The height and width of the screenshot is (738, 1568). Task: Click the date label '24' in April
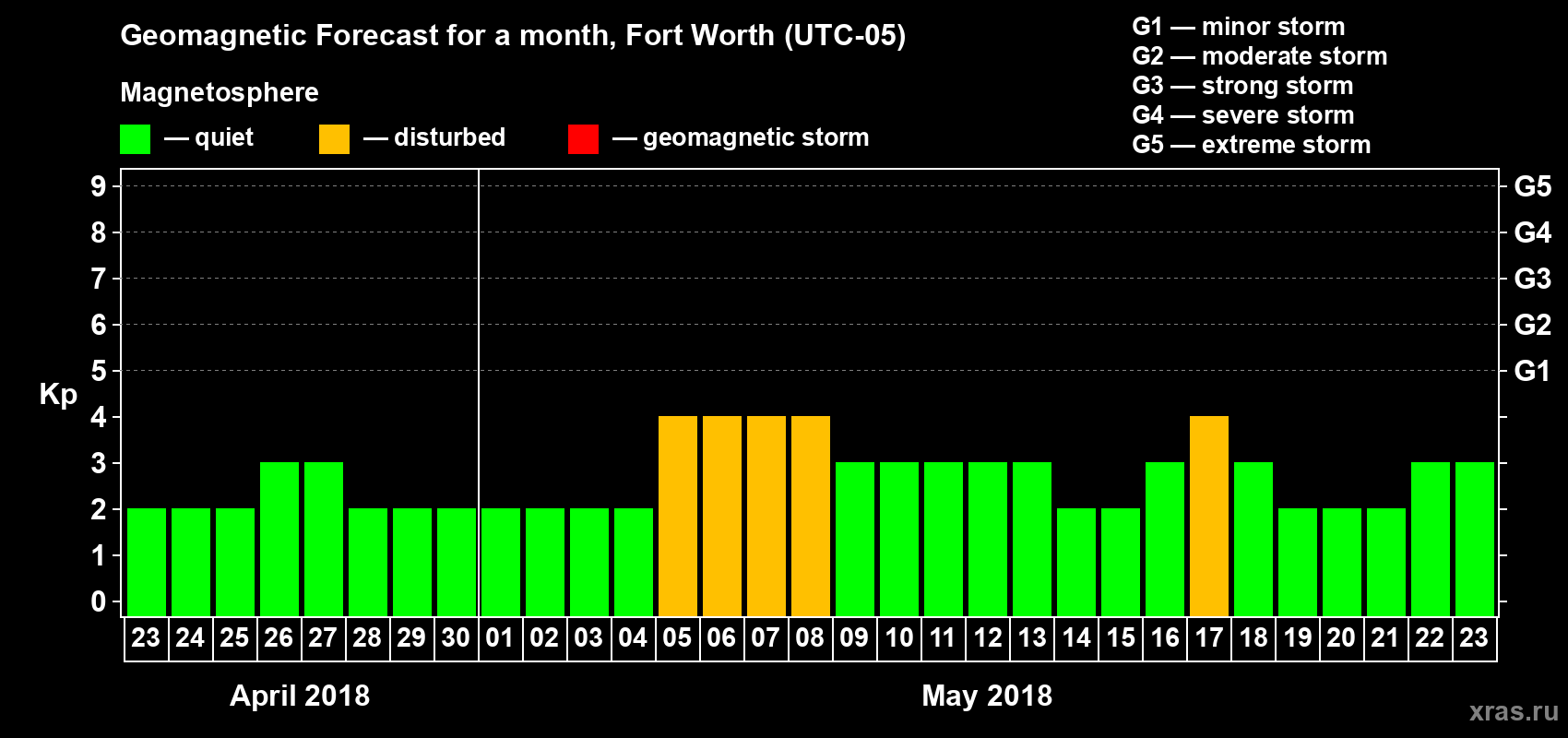(190, 637)
